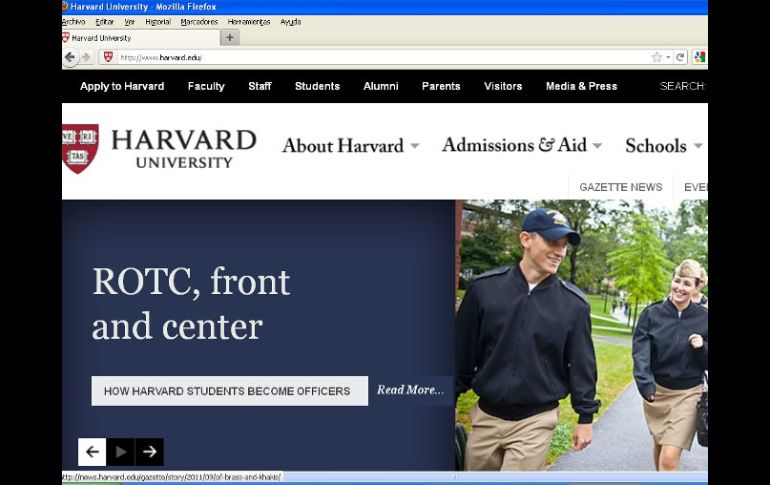Open the Alumni navigation link
This screenshot has height=485, width=770.
point(380,86)
